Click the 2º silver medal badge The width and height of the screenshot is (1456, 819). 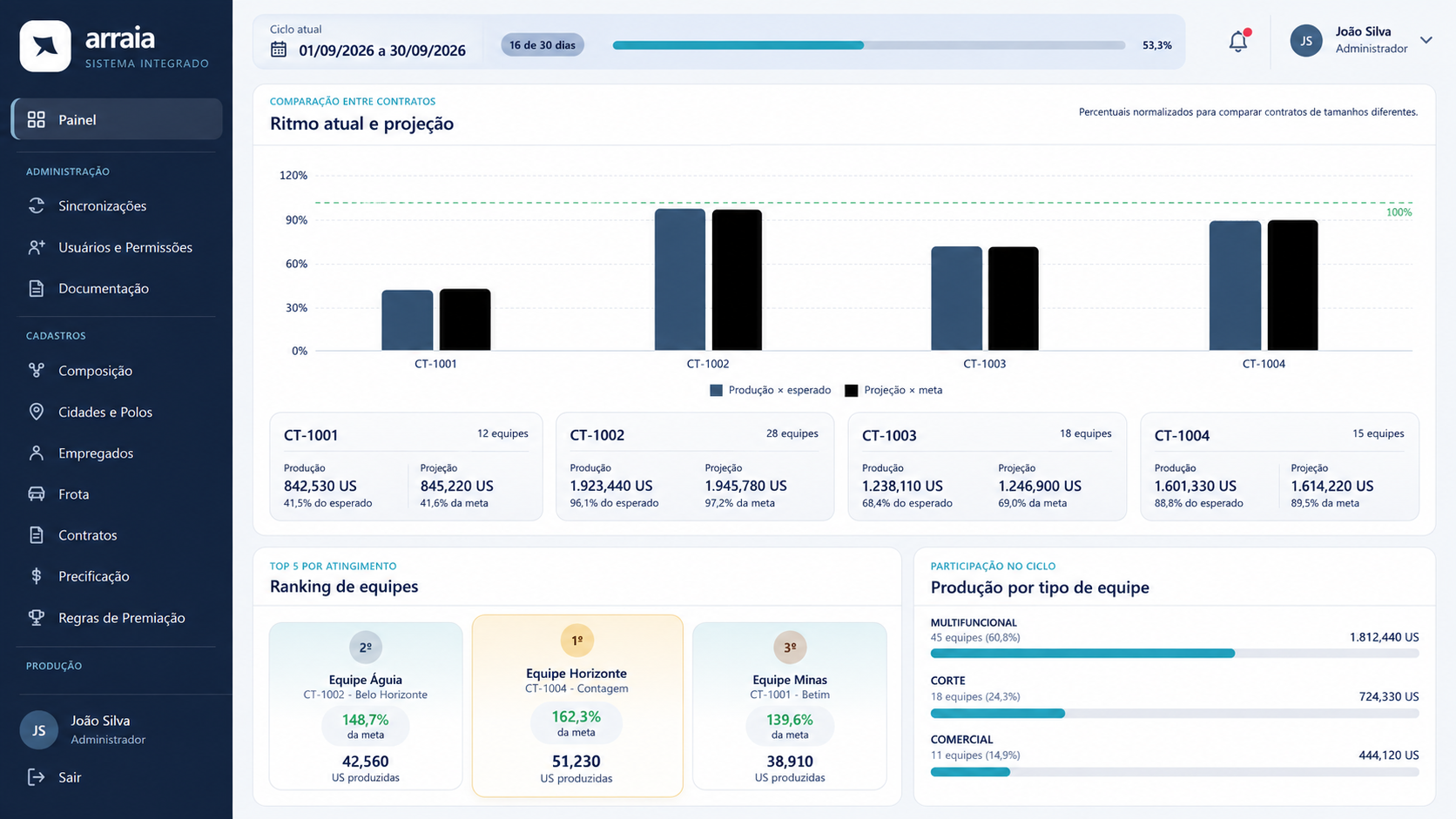(x=366, y=648)
